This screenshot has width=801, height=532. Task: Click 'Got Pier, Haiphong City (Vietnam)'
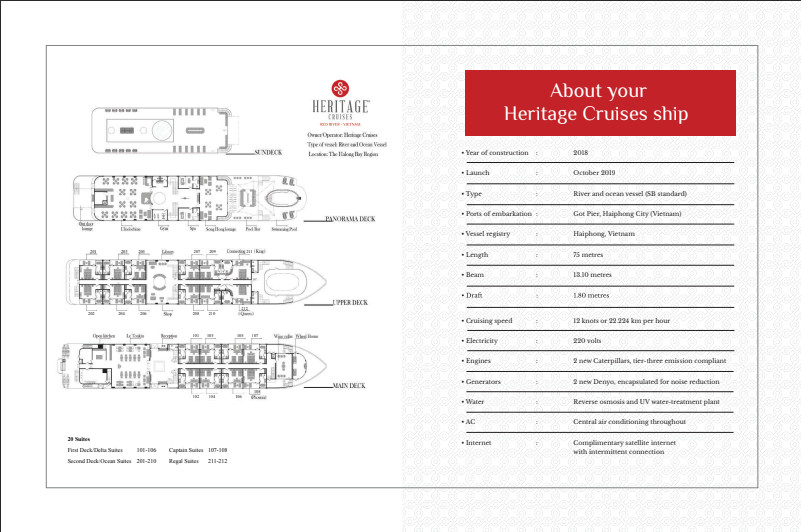pos(627,214)
